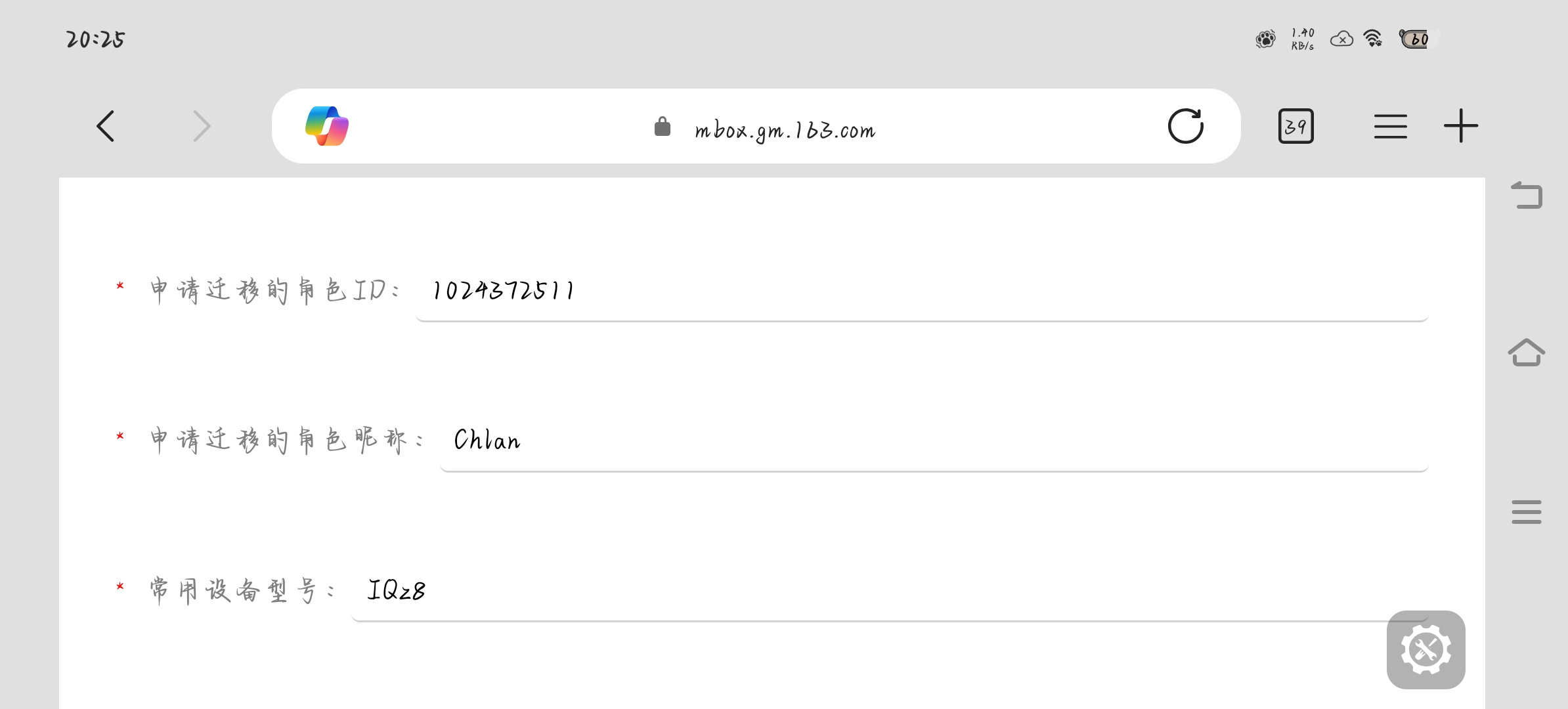This screenshot has width=1568, height=709.
Task: Open recent apps from side navigation
Action: (1526, 511)
